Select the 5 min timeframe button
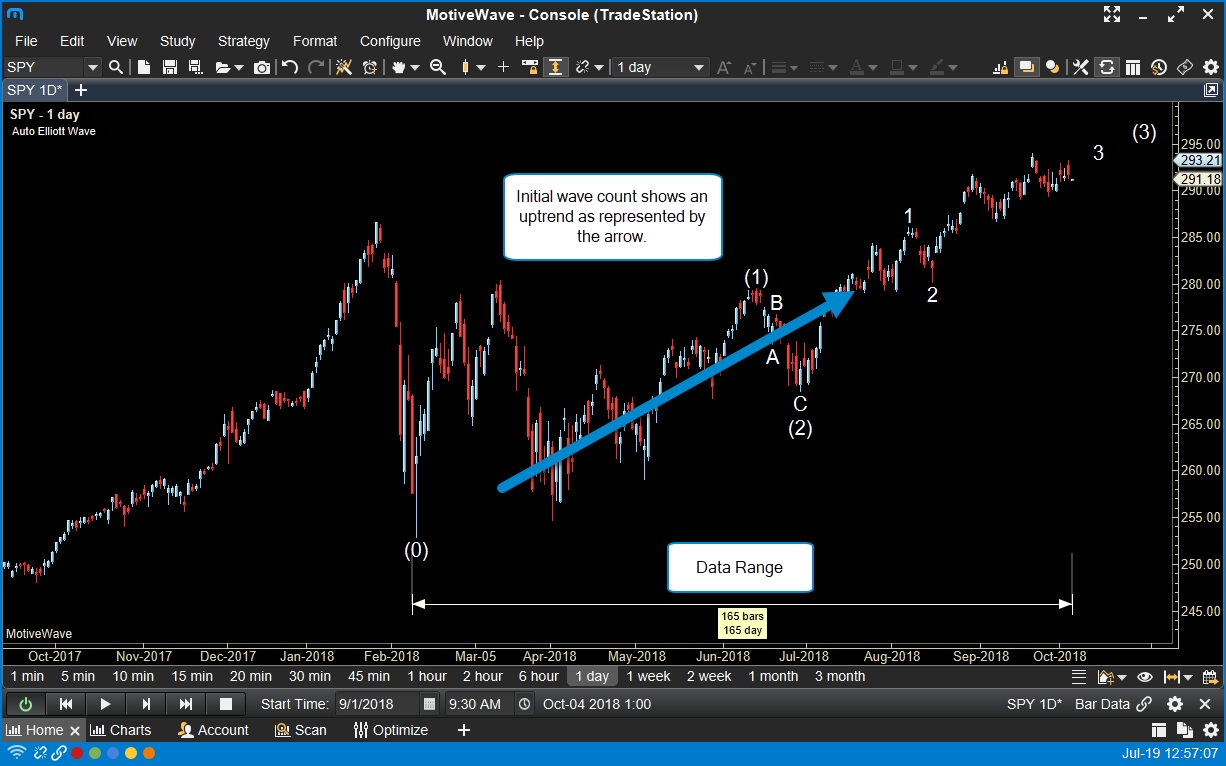The image size is (1226, 766). point(78,676)
